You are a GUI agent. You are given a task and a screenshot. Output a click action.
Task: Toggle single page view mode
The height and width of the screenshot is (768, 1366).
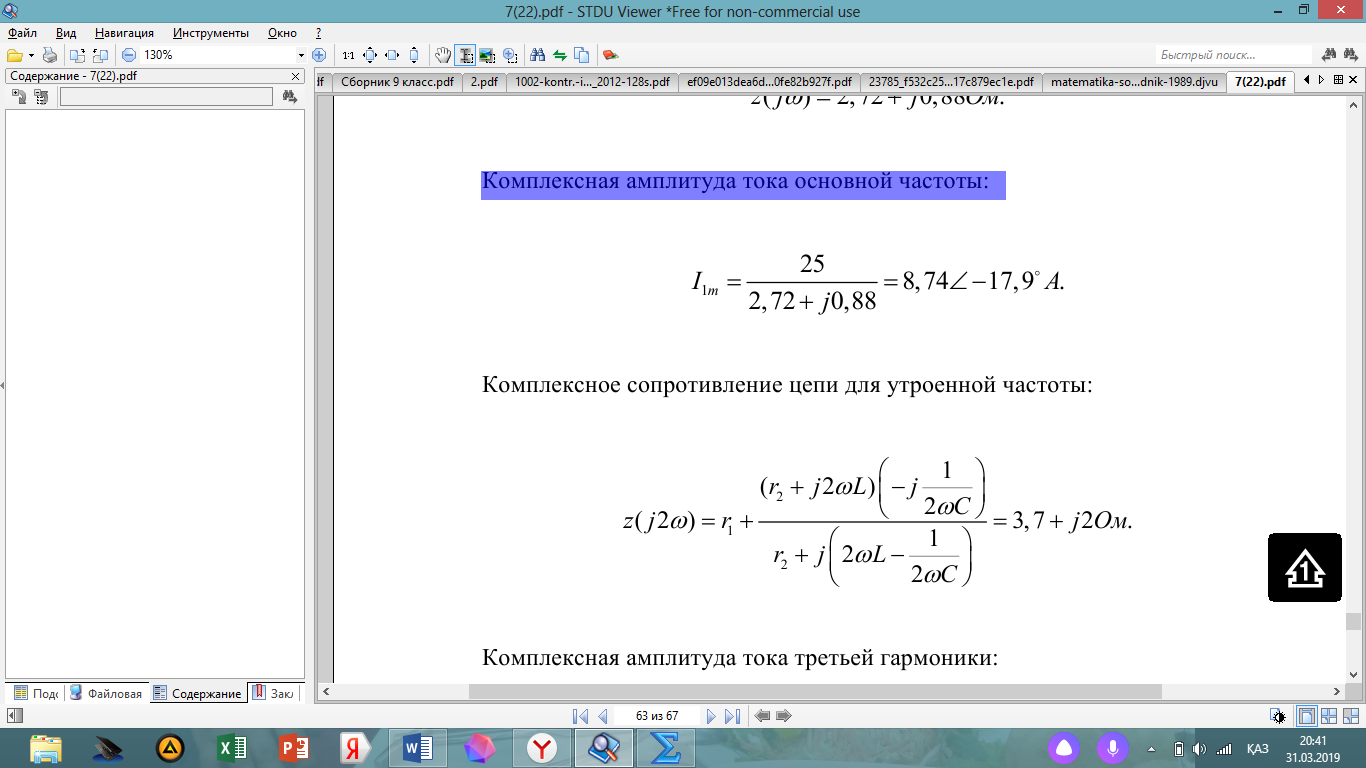pos(1306,716)
